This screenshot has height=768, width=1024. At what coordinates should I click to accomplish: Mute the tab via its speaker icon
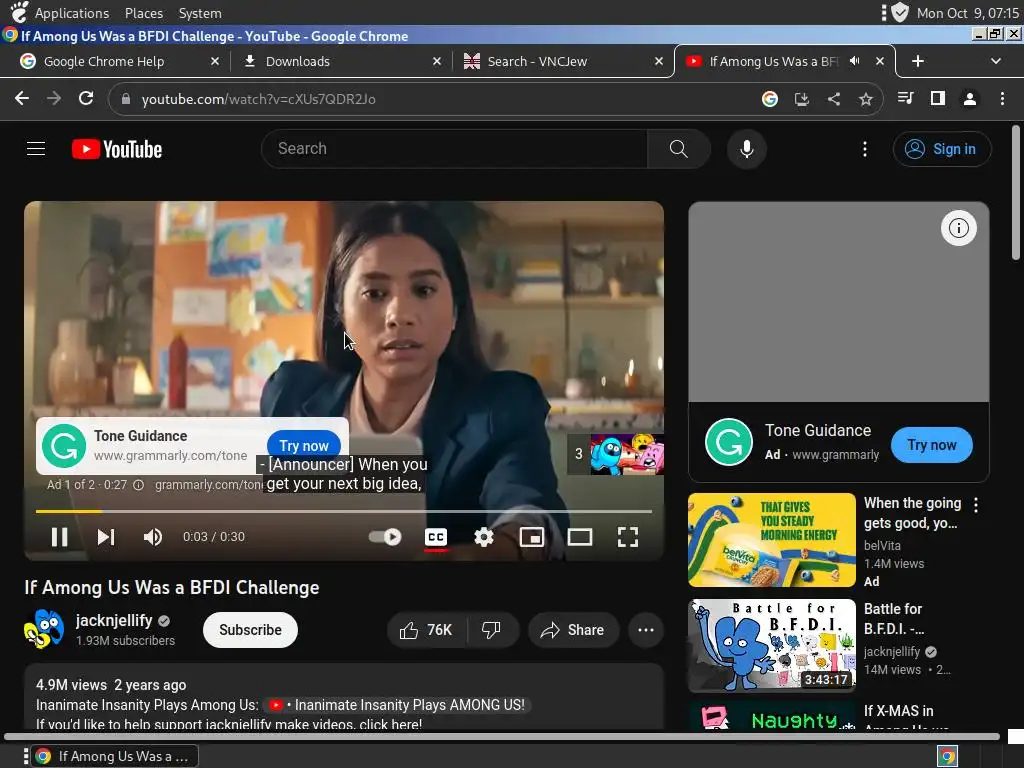[854, 61]
